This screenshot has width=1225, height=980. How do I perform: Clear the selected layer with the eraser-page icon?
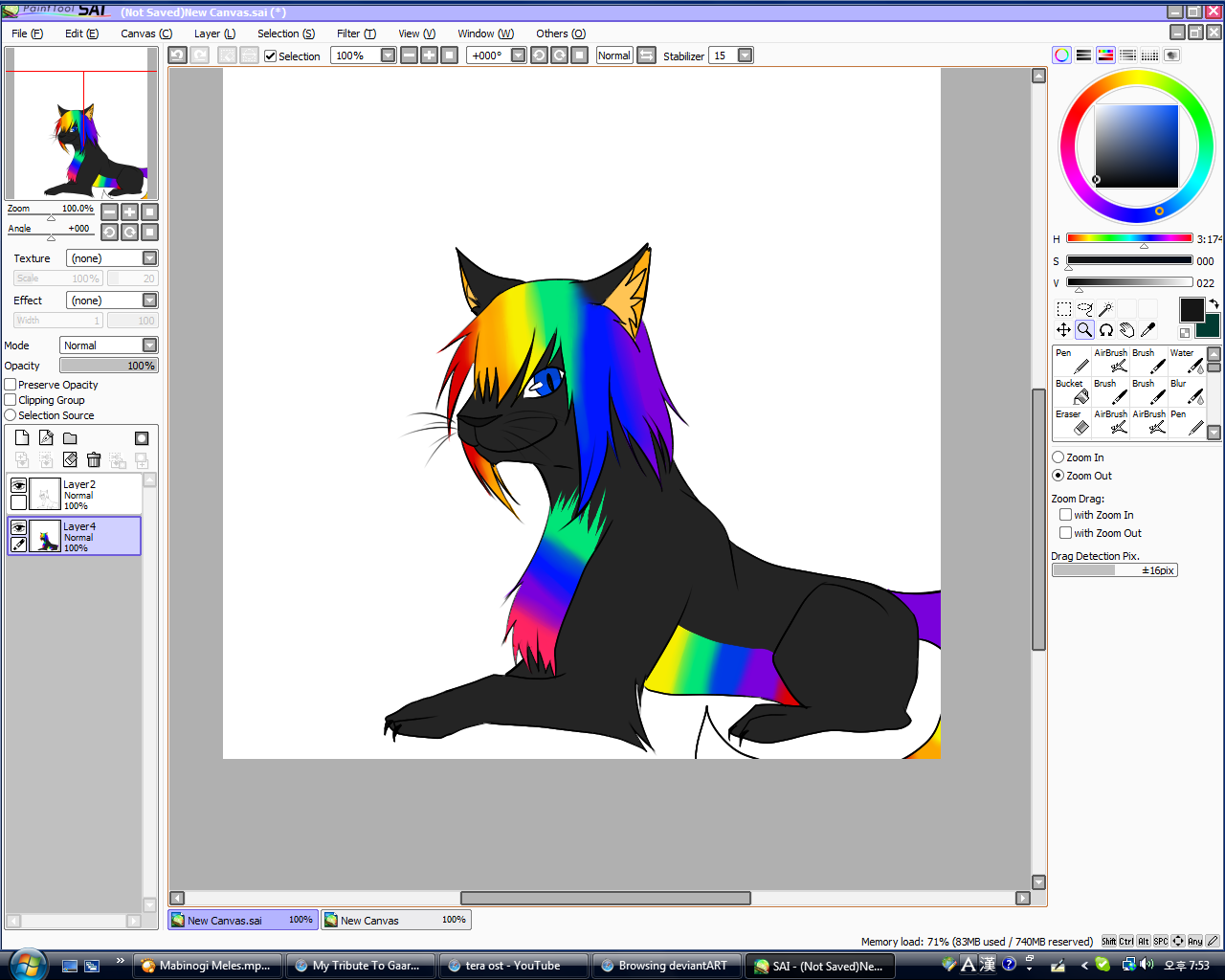point(70,460)
